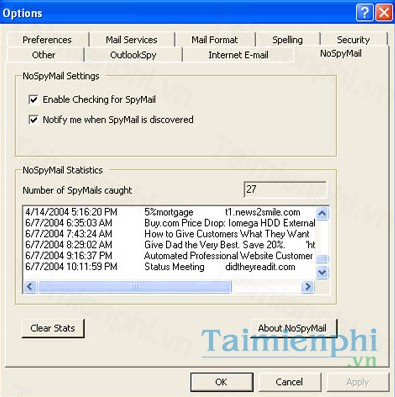Click the Cancel button
Screen dimensions: 395x397
click(x=289, y=382)
